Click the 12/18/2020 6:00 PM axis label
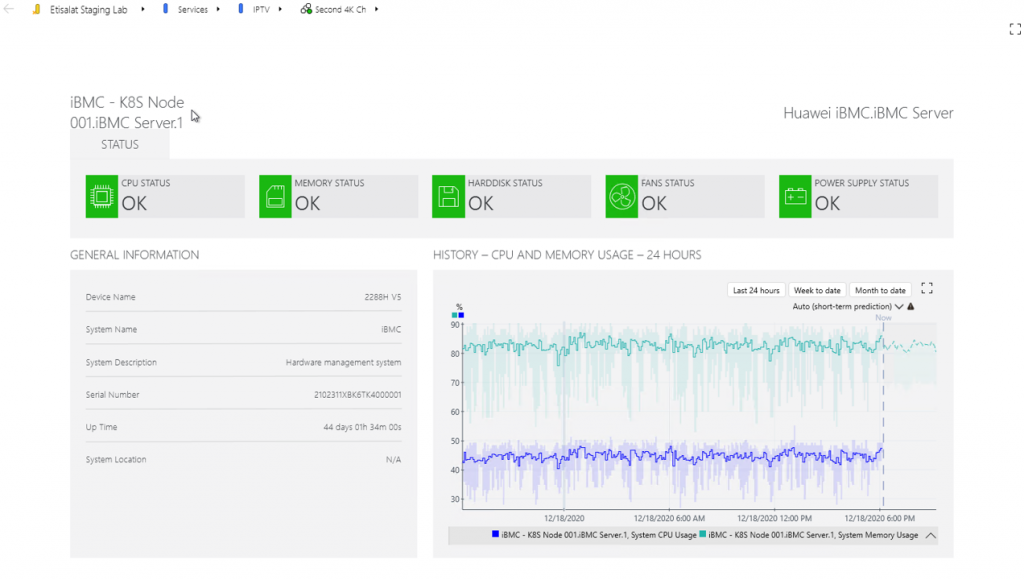The width and height of the screenshot is (1024, 580). pos(880,519)
